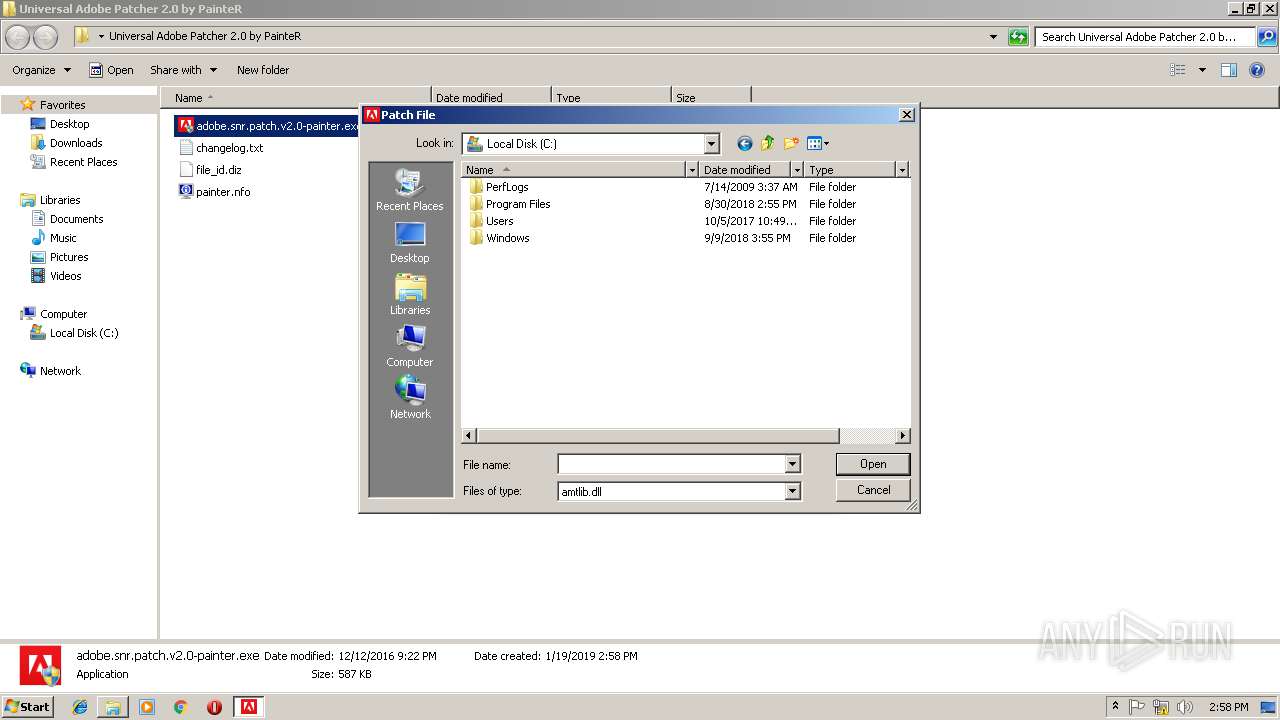Select the Windows folder
The width and height of the screenshot is (1280, 720).
coord(499,238)
